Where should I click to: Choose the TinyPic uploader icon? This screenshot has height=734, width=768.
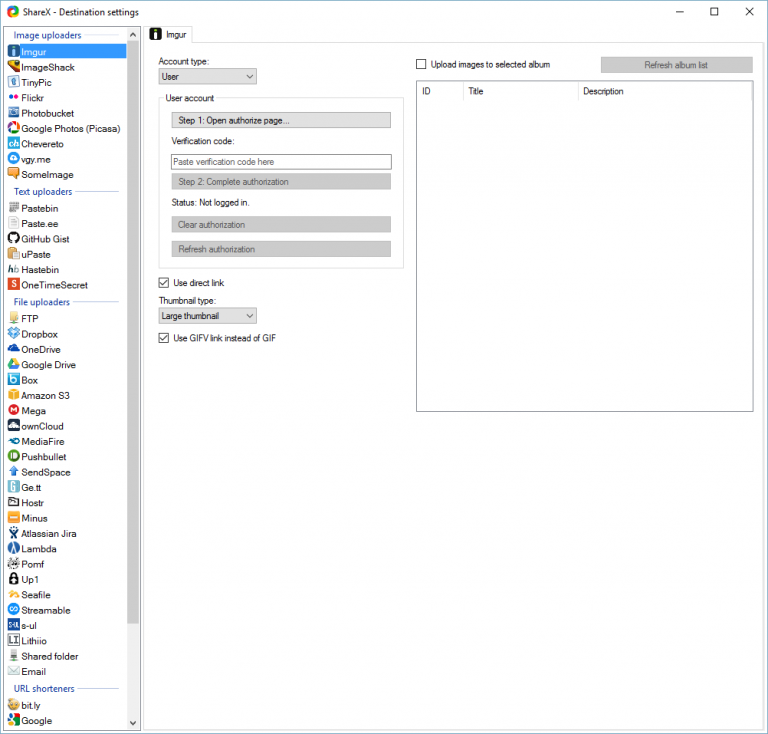click(x=14, y=82)
